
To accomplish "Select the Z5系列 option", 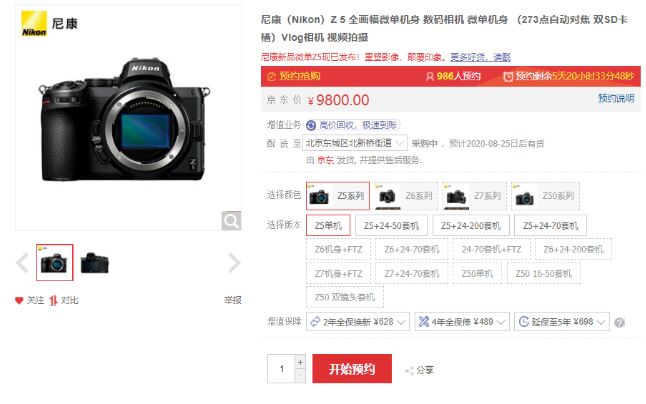I will click(x=338, y=196).
